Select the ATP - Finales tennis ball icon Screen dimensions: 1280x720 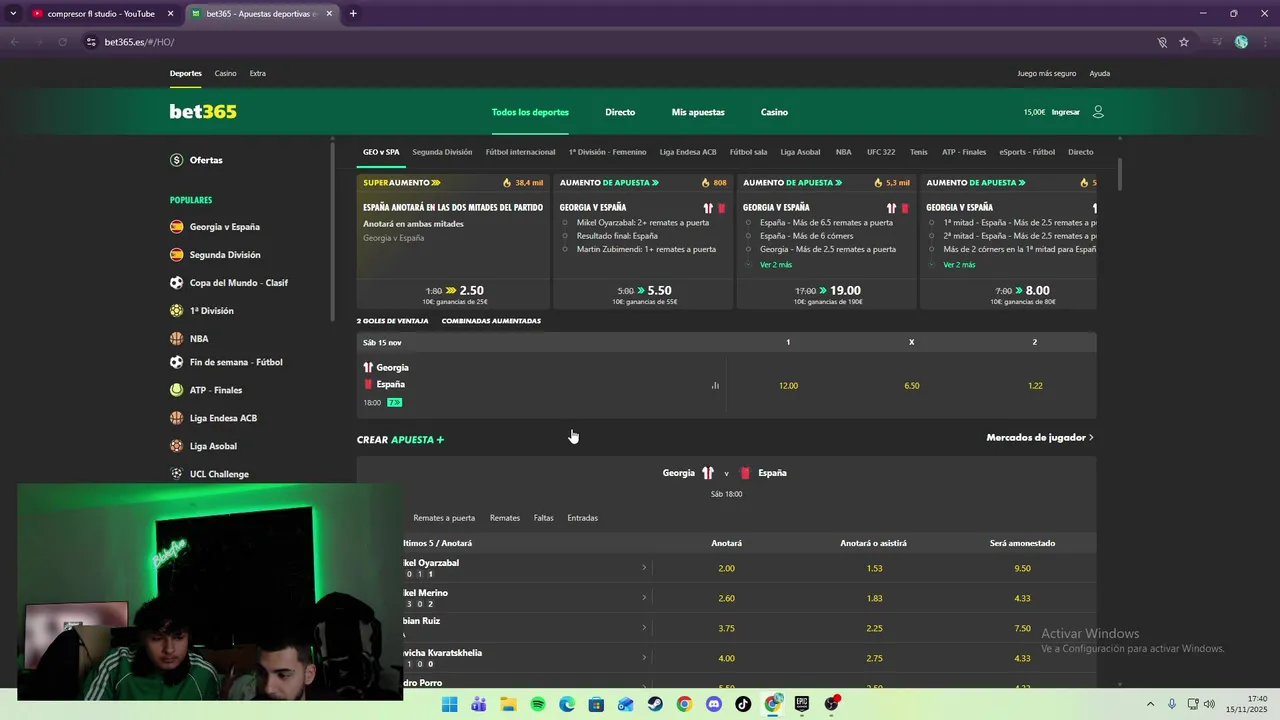coord(177,390)
